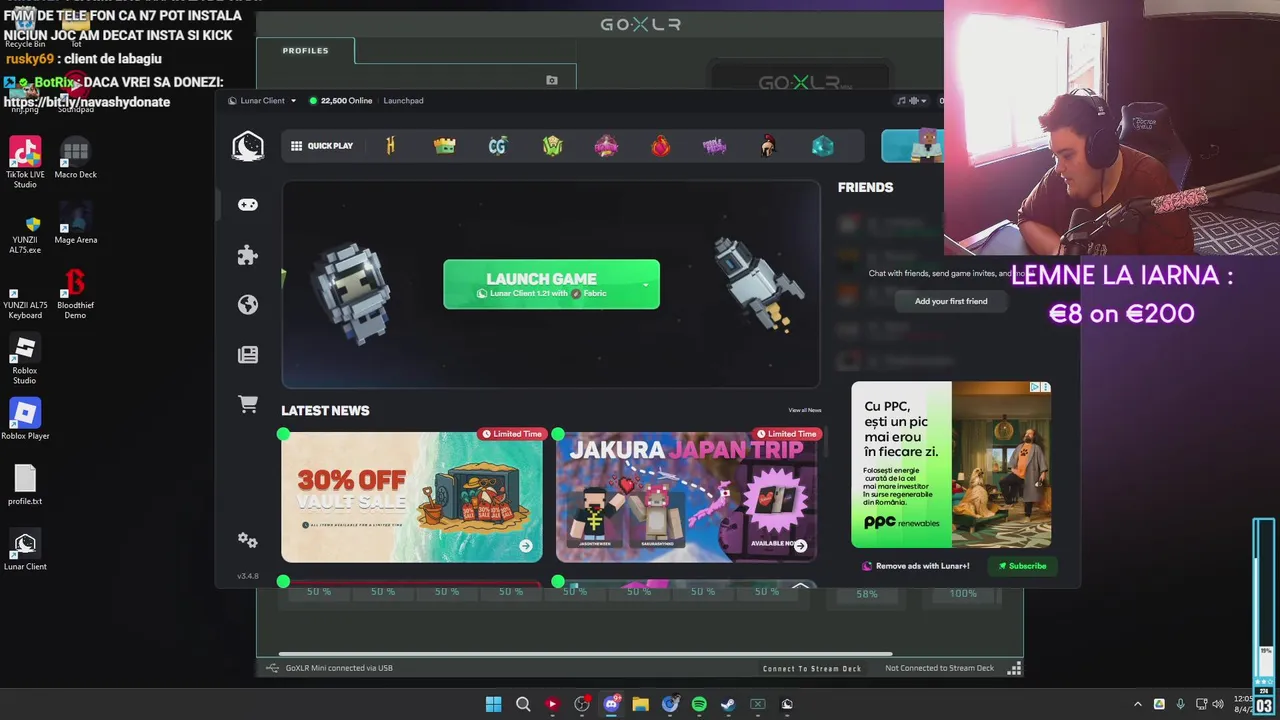This screenshot has width=1280, height=720.
Task: Click Connect To Stream Deck in GoXLR
Action: coord(812,668)
